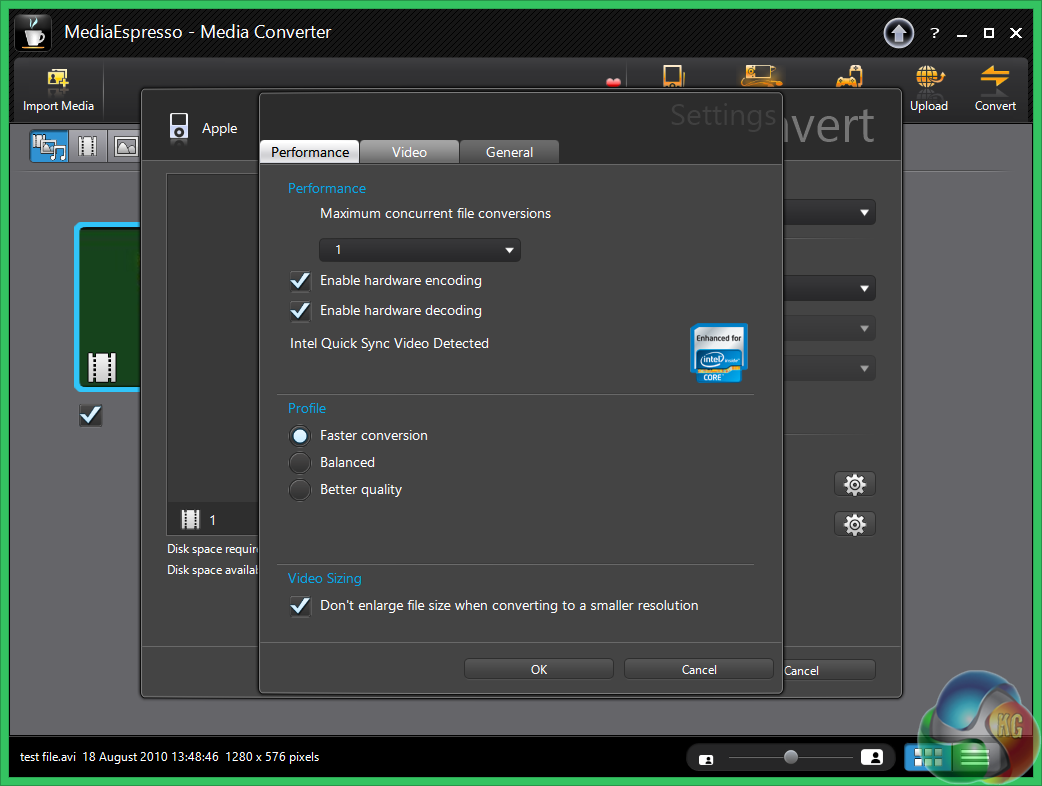Click the thumbnail size slider handle

coord(791,758)
